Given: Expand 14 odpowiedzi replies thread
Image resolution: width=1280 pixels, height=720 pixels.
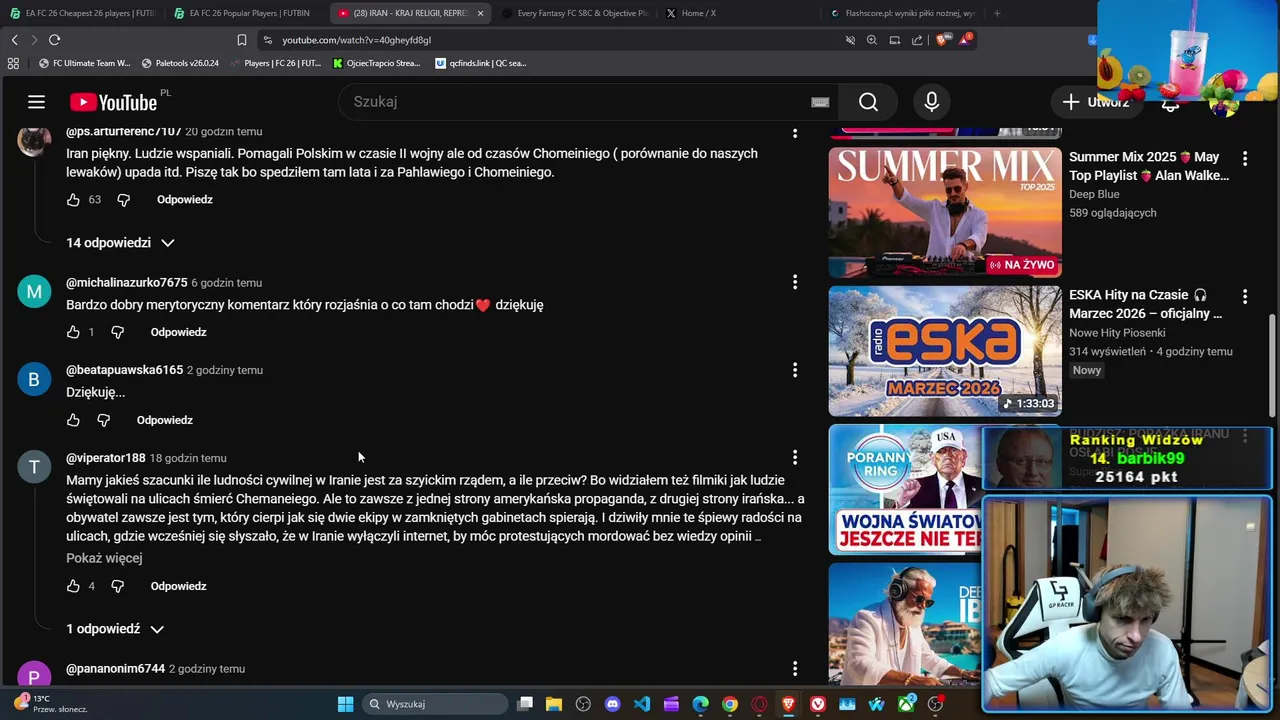Looking at the screenshot, I should (120, 243).
